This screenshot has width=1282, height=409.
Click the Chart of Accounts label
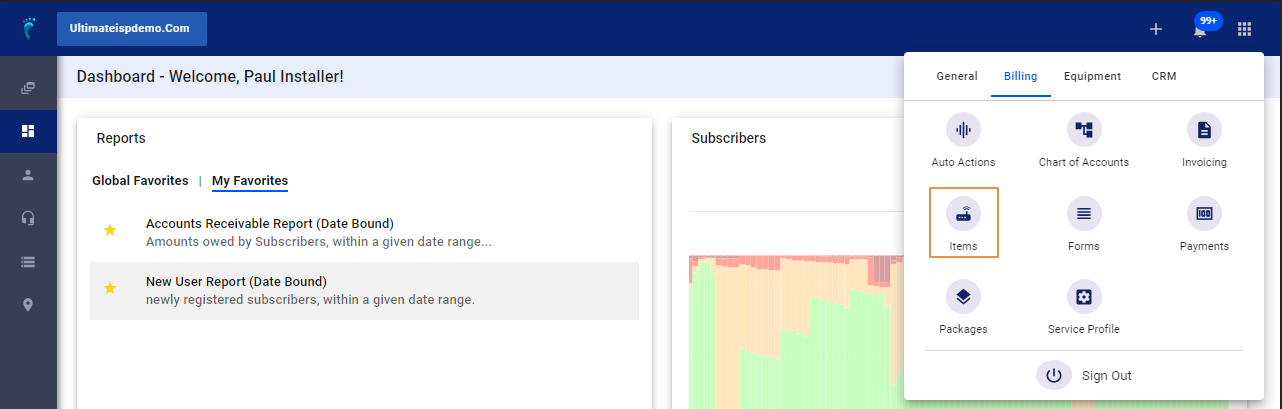tap(1084, 162)
